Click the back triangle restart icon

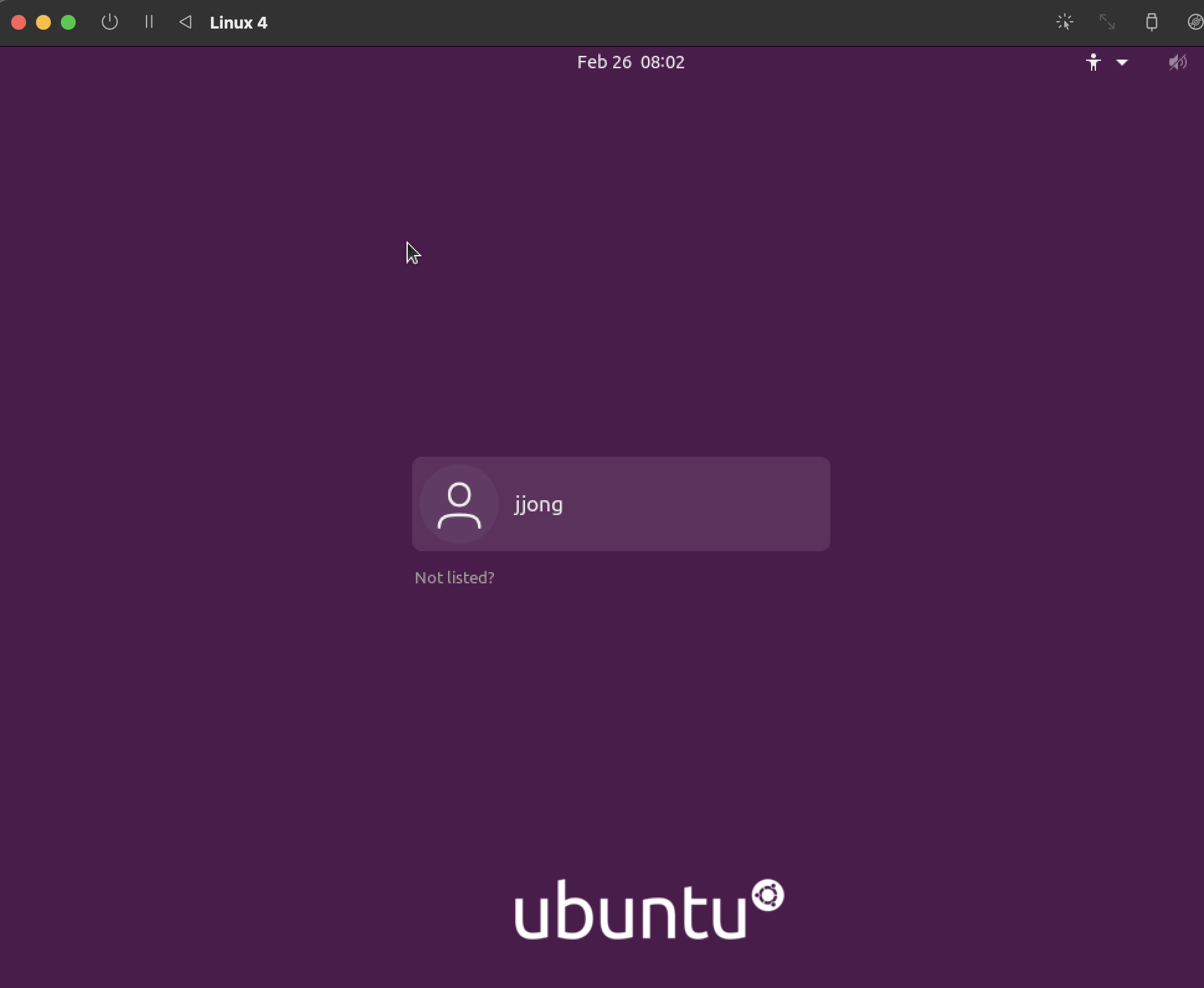[185, 22]
